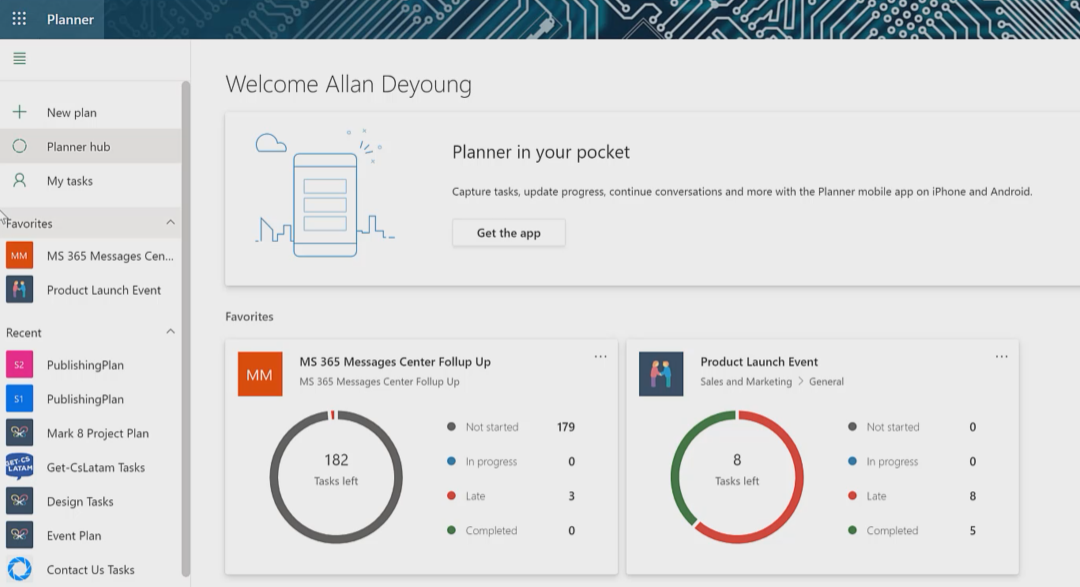
Task: Open more options on MS 365 Messages card
Action: point(601,356)
